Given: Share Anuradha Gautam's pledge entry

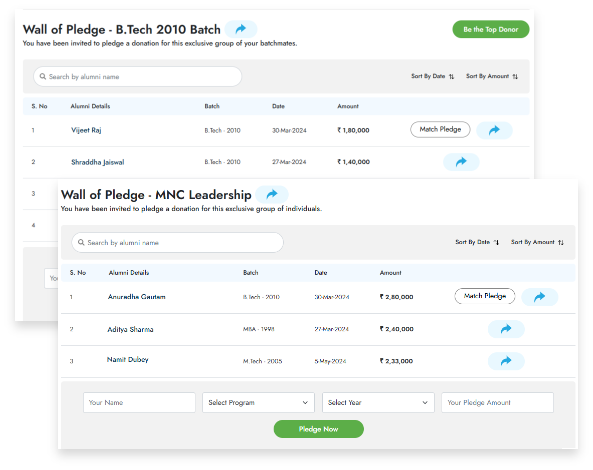Looking at the screenshot, I should (x=540, y=297).
